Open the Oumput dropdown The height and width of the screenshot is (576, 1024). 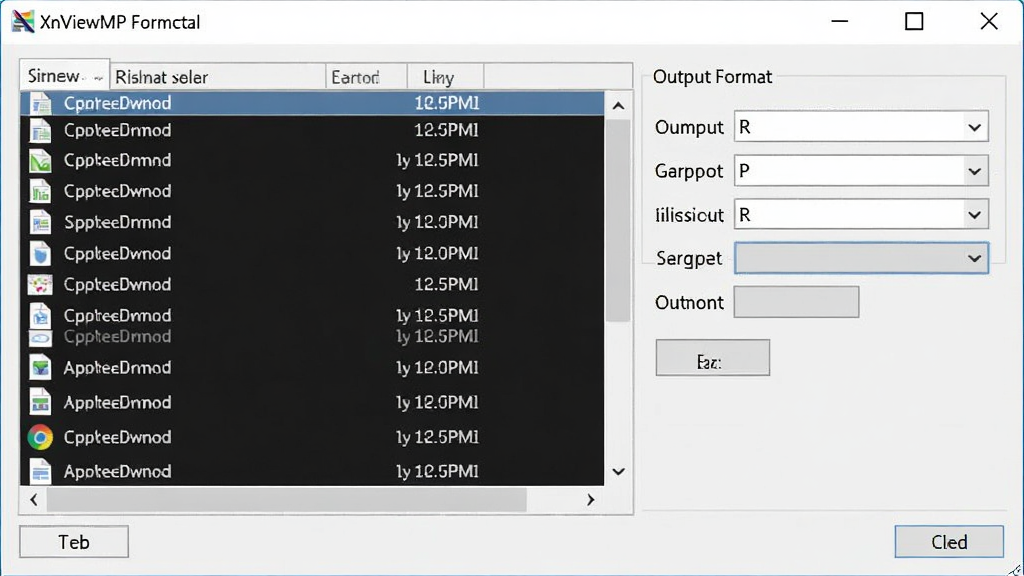861,127
